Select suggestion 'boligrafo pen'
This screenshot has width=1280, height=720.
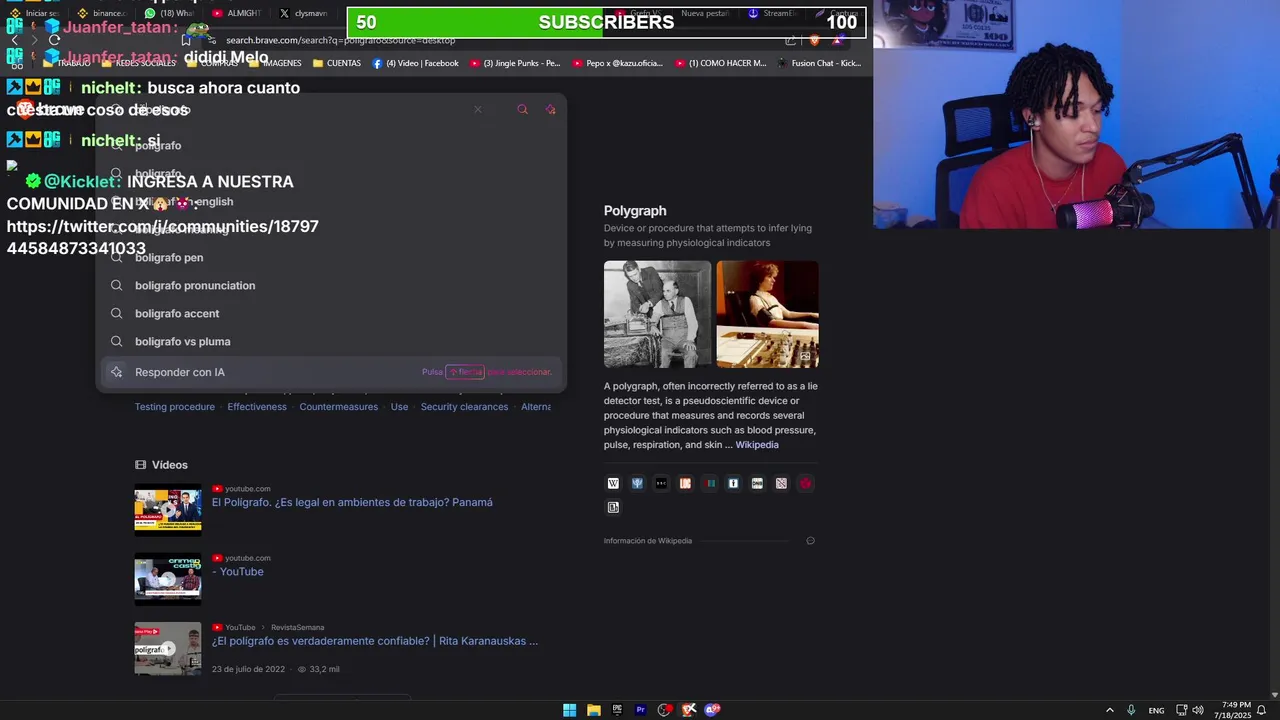(169, 257)
